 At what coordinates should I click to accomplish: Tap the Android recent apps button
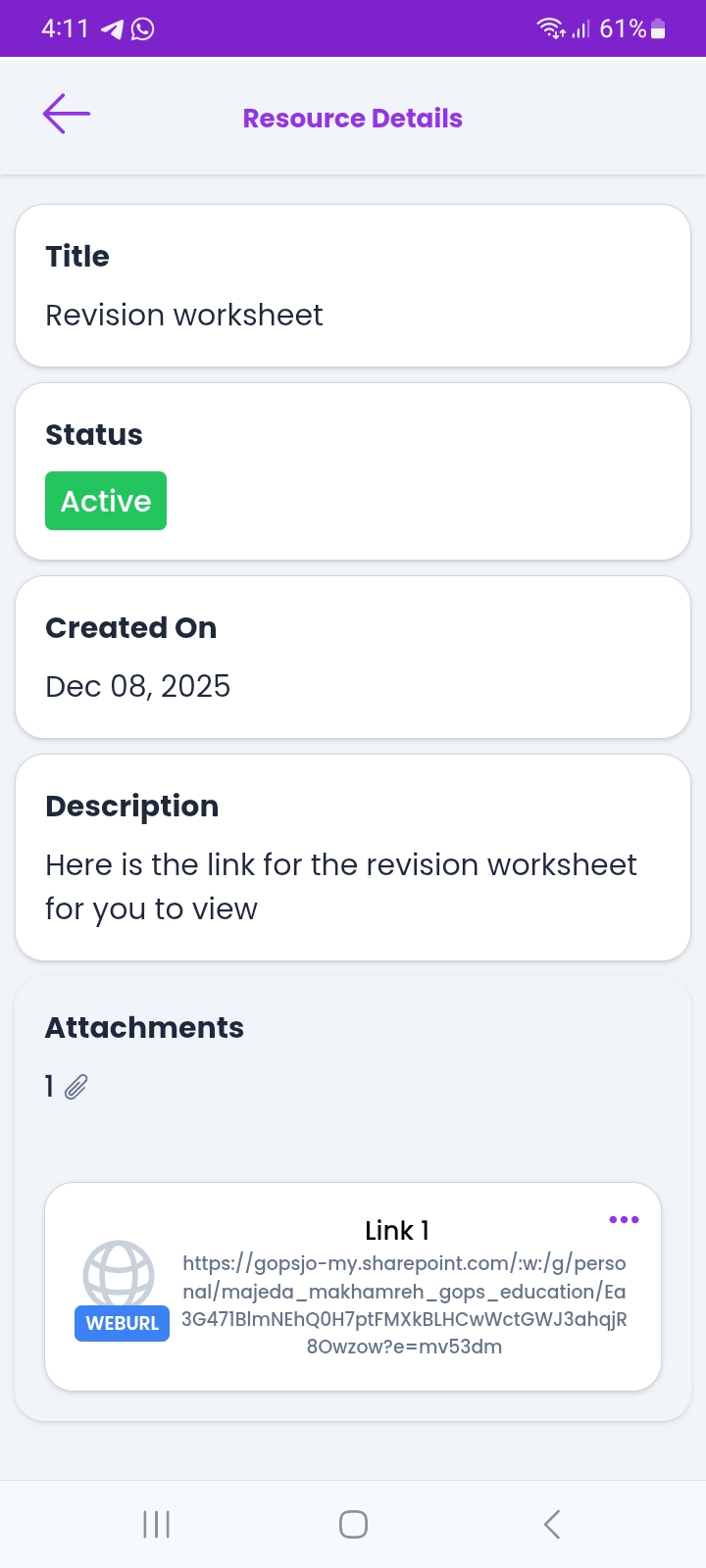(156, 1524)
